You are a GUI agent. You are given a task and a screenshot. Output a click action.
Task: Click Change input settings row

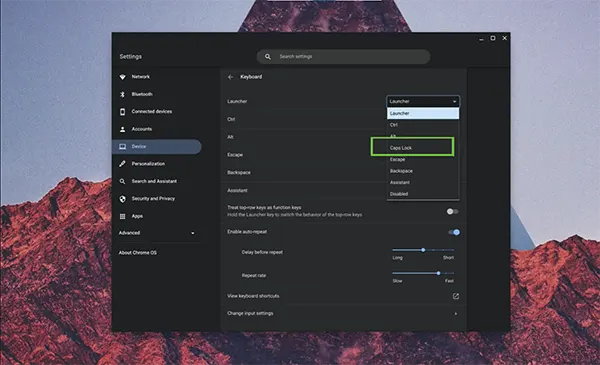[x=343, y=313]
